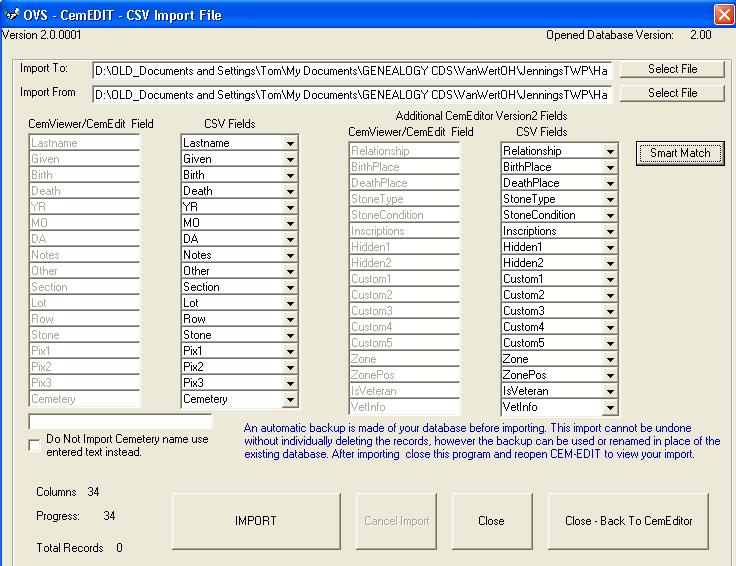This screenshot has width=736, height=566.
Task: Click the grayed Lastname CemViewer field
Action: pos(84,143)
